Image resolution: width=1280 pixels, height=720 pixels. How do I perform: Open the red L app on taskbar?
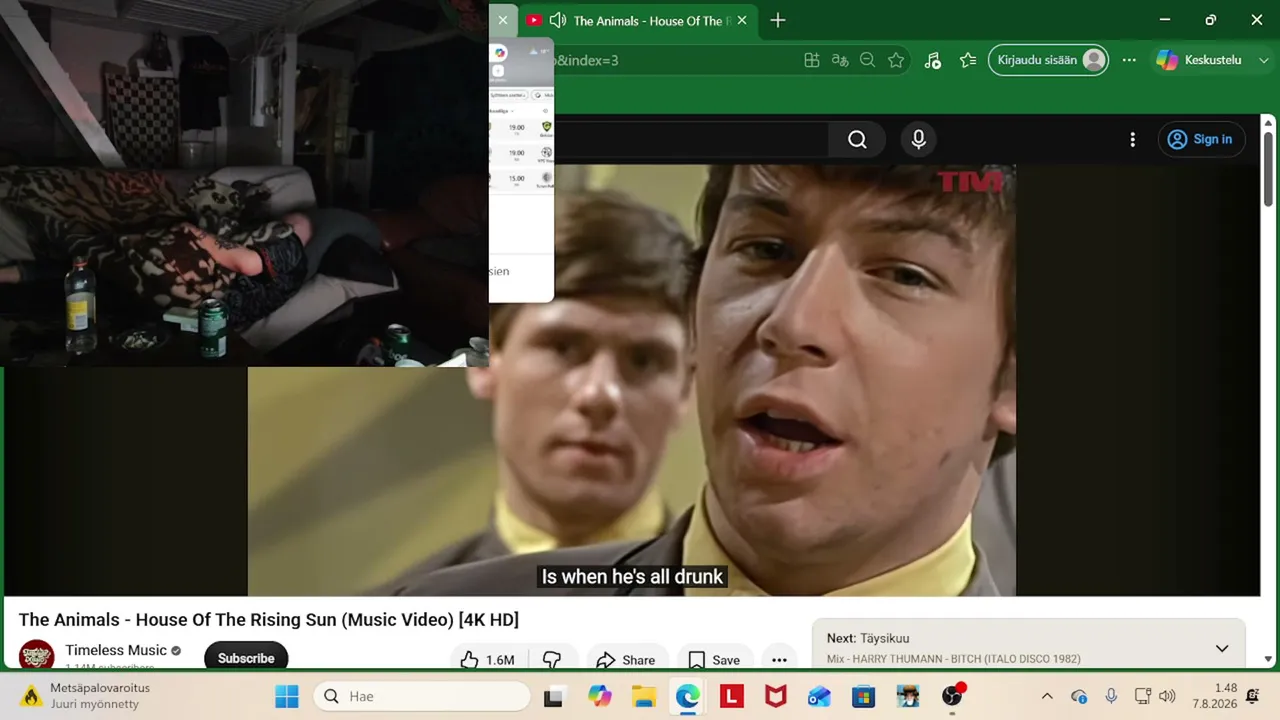[x=731, y=696]
